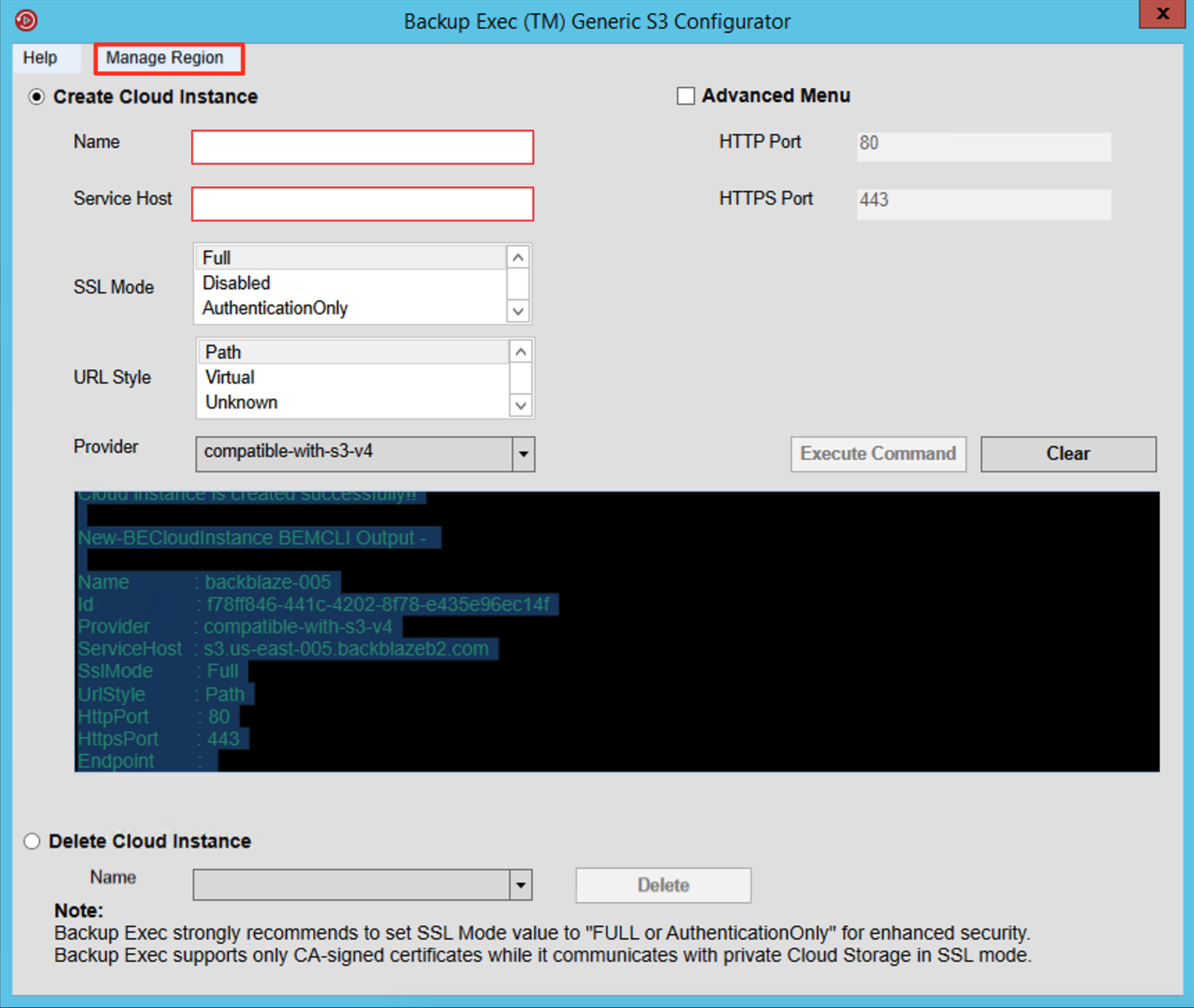The image size is (1194, 1008).
Task: Open the Help menu
Action: click(40, 58)
